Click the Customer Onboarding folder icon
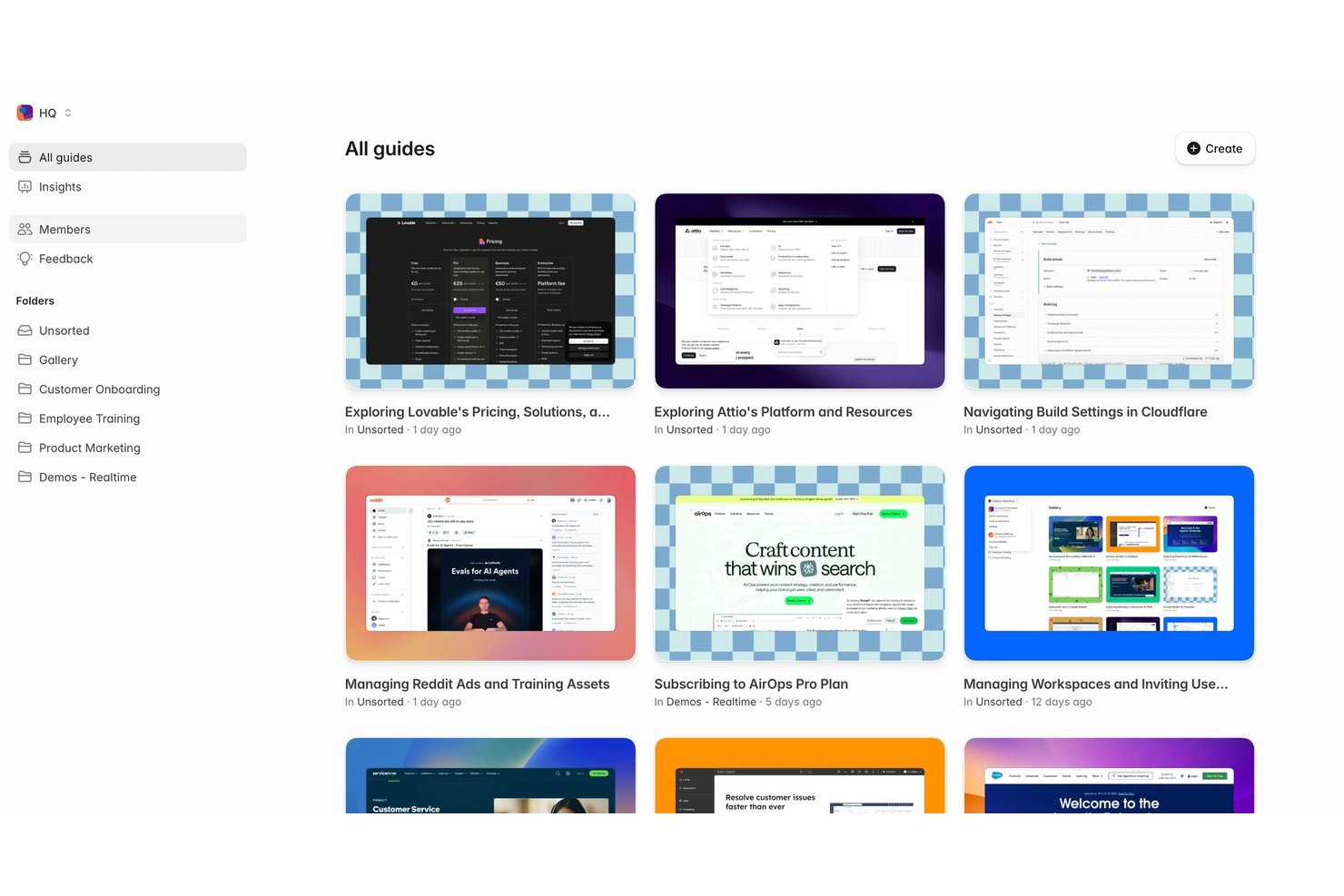Viewport: 1344px width, 896px height. (x=25, y=389)
